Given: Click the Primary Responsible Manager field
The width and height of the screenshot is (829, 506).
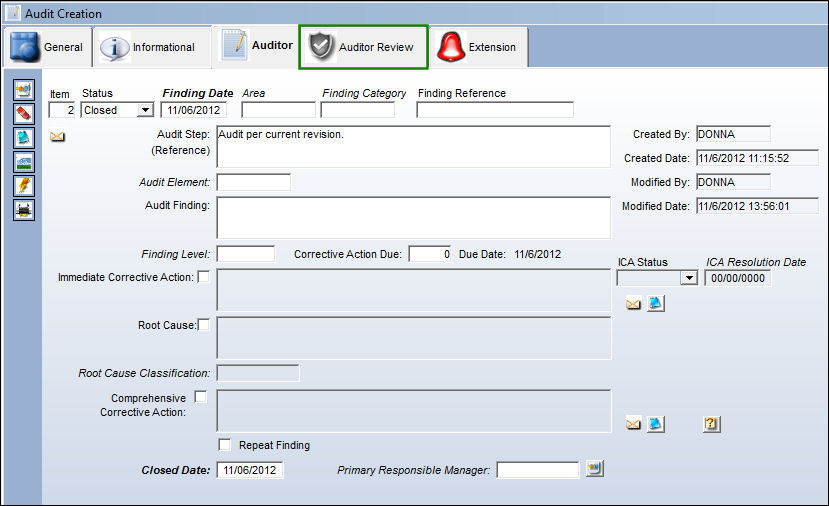Looking at the screenshot, I should click(538, 470).
